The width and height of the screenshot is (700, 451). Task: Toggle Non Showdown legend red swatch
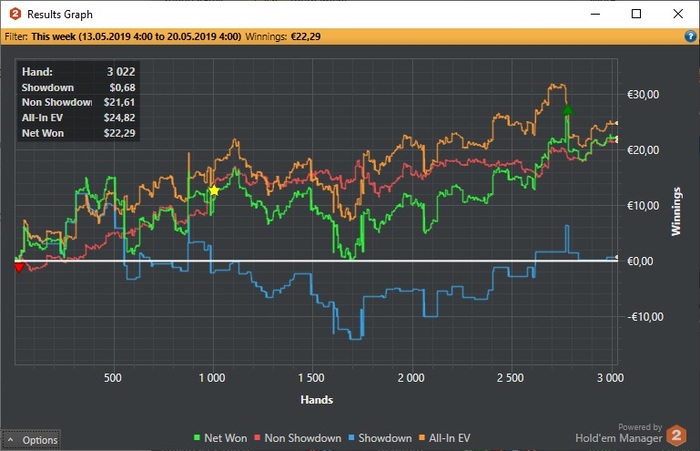tap(257, 438)
